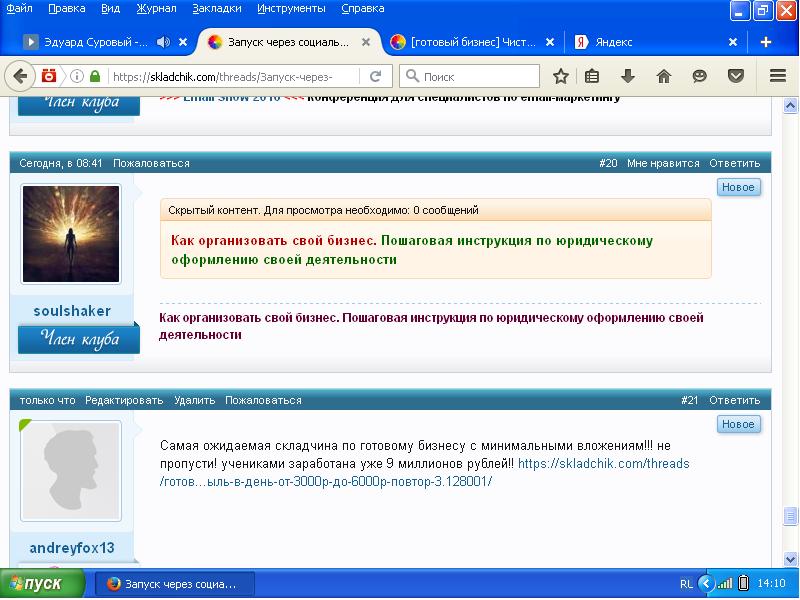Image resolution: width=800 pixels, height=600 pixels.
Task: Click Удалить on post #21
Action: (194, 401)
